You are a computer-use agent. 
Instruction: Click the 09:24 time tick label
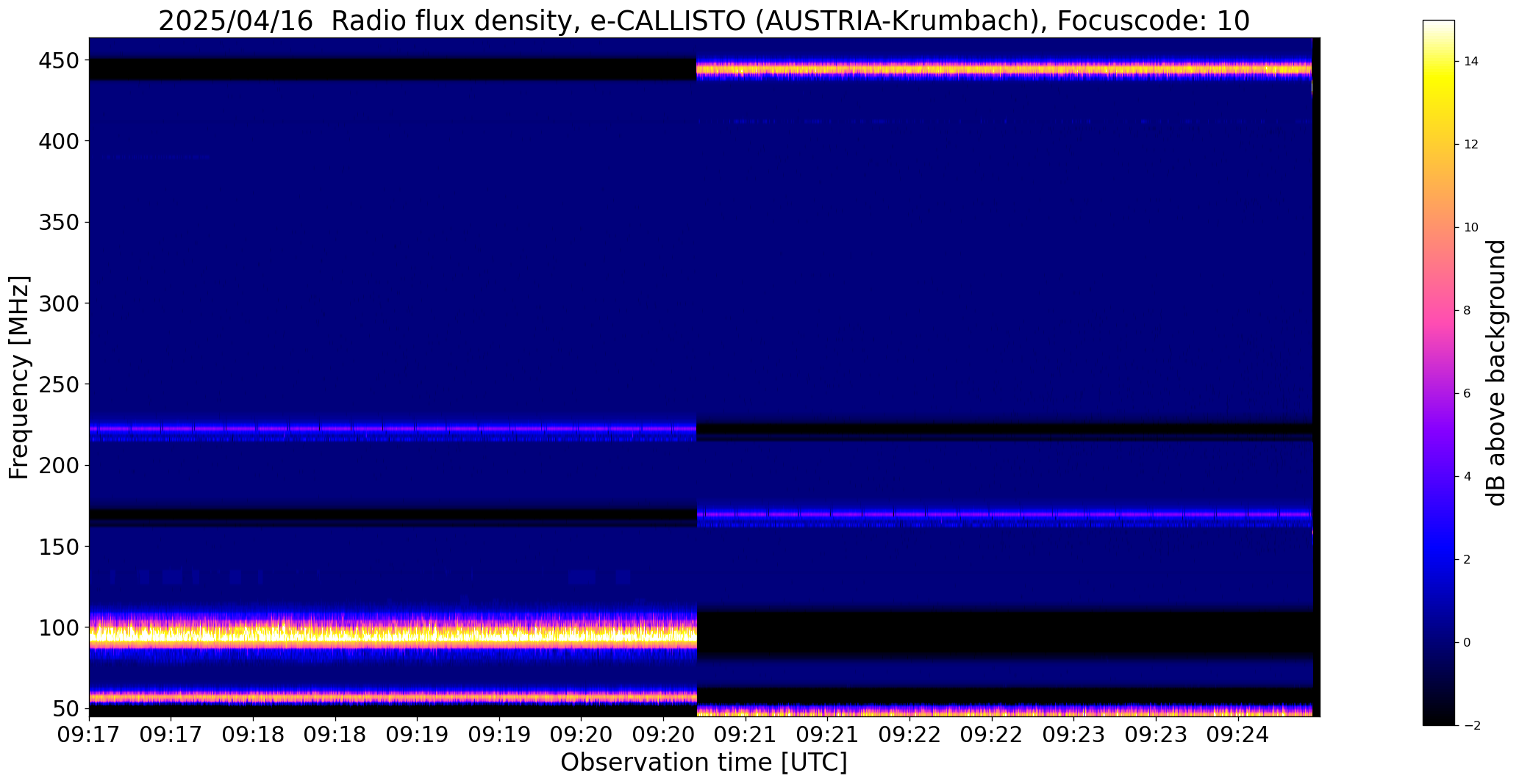[x=1239, y=735]
